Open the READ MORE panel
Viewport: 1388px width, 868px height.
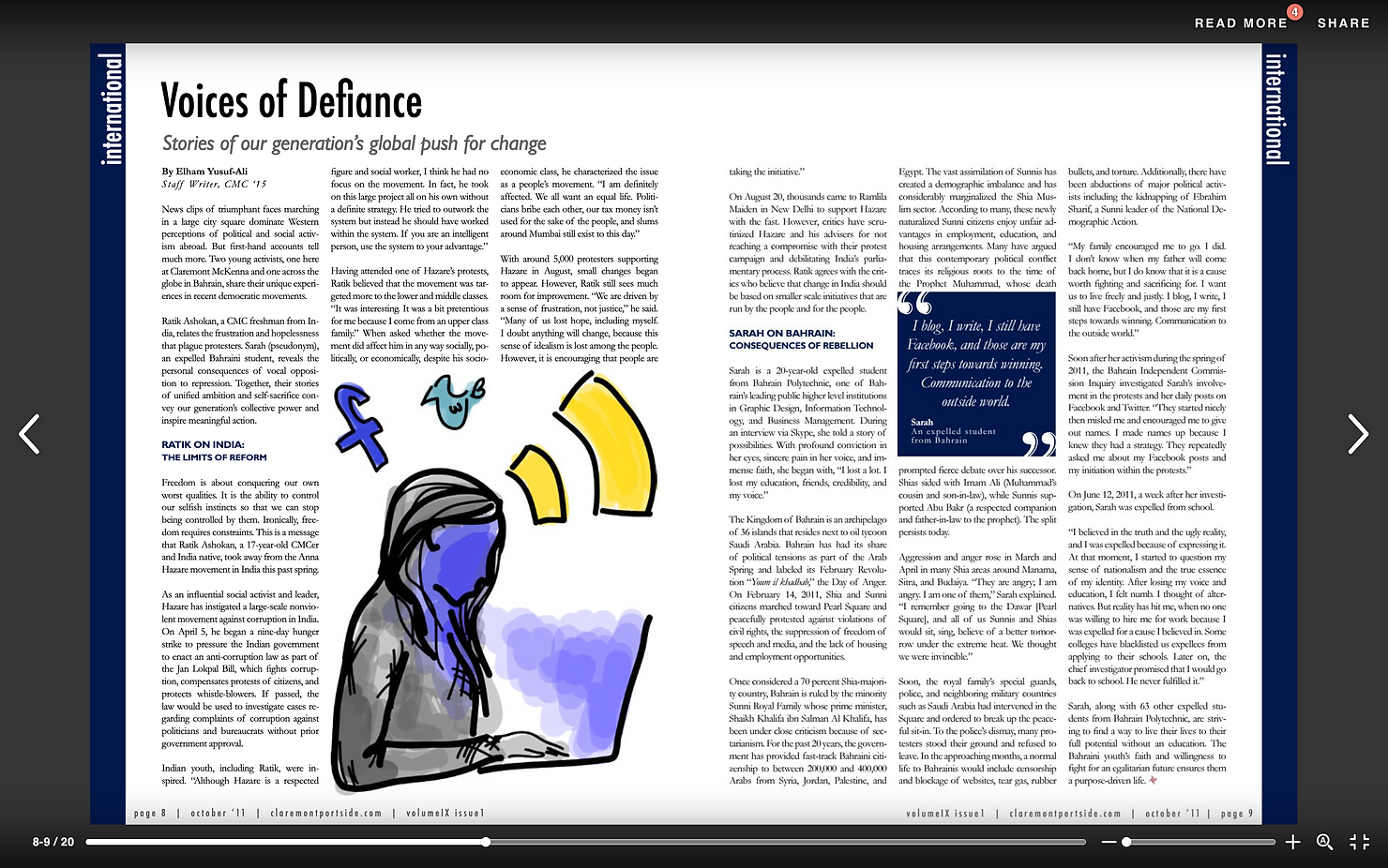1241,22
